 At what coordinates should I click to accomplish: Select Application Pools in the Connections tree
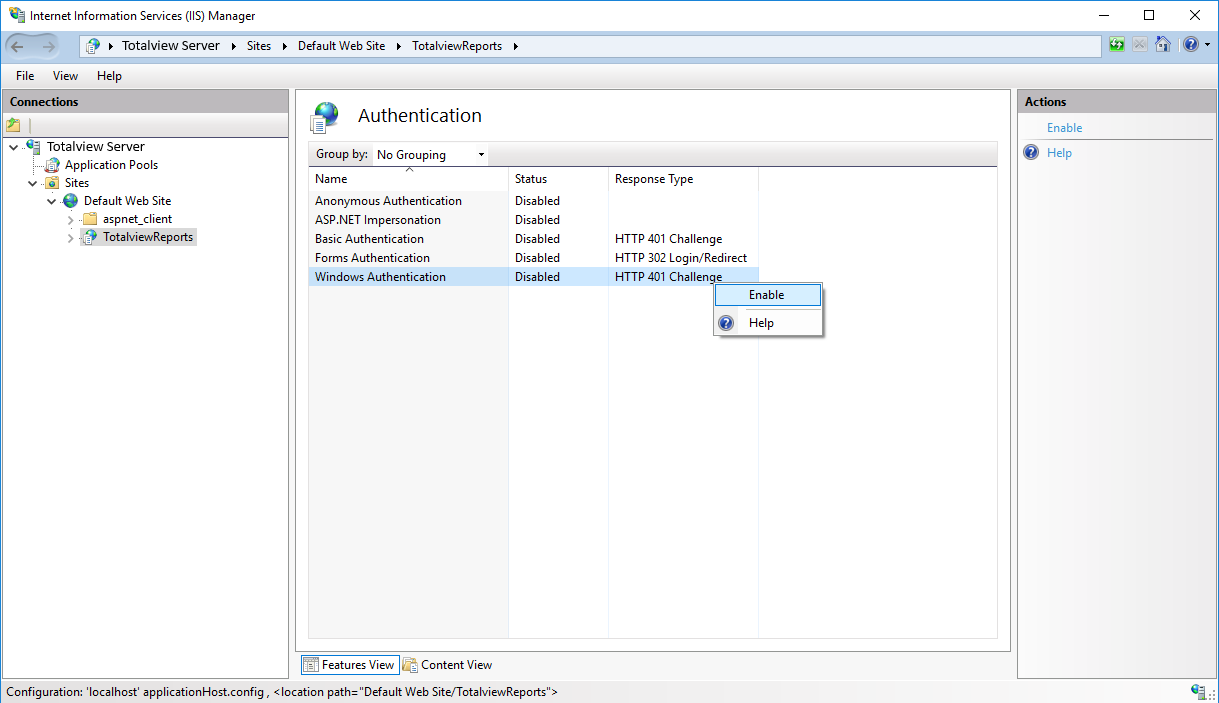(x=111, y=165)
